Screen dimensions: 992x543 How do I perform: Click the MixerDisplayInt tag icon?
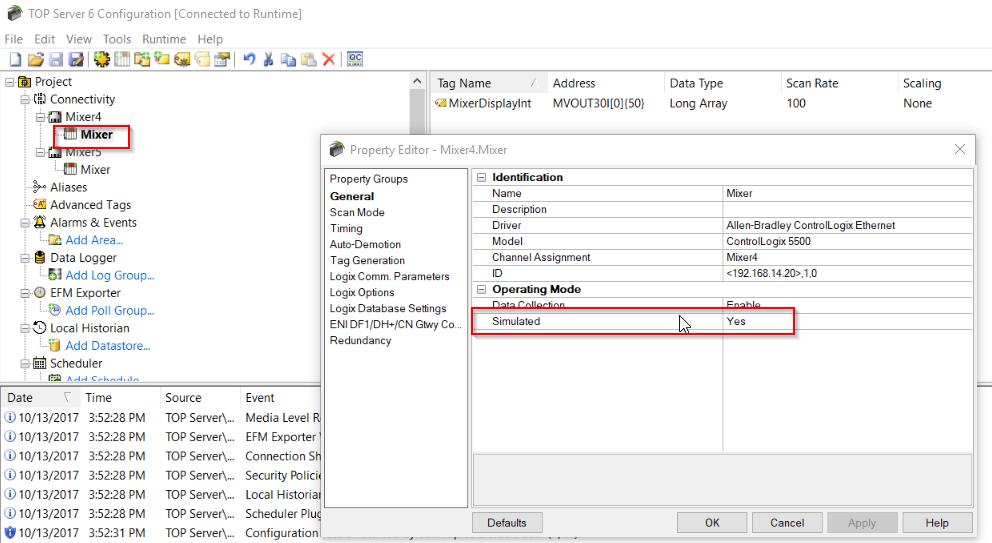(x=441, y=103)
